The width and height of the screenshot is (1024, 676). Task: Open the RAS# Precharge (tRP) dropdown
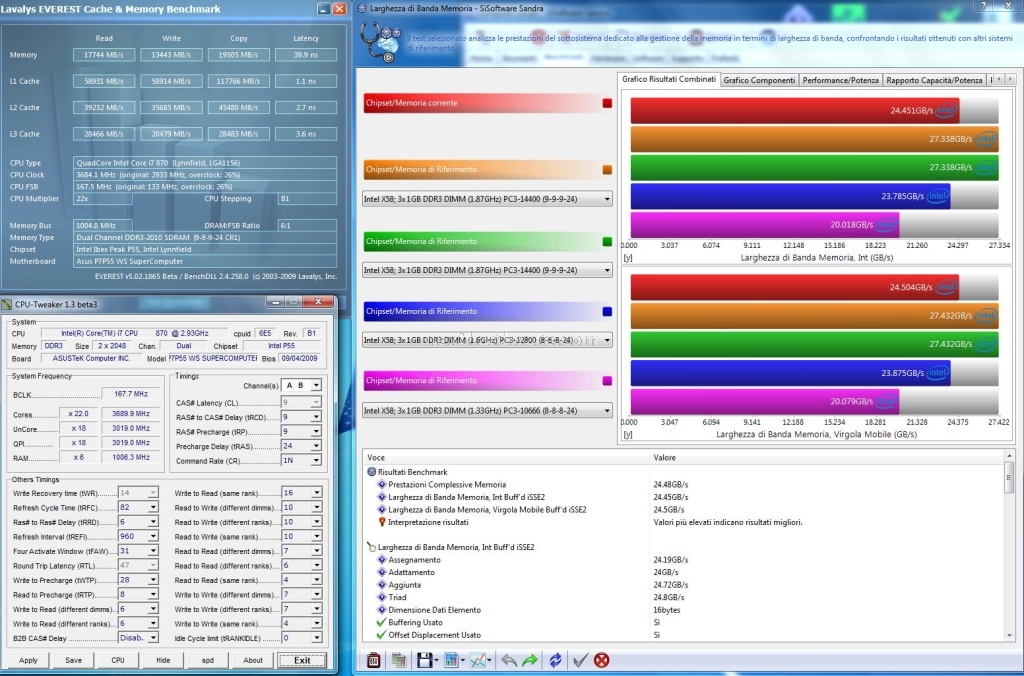[x=301, y=431]
